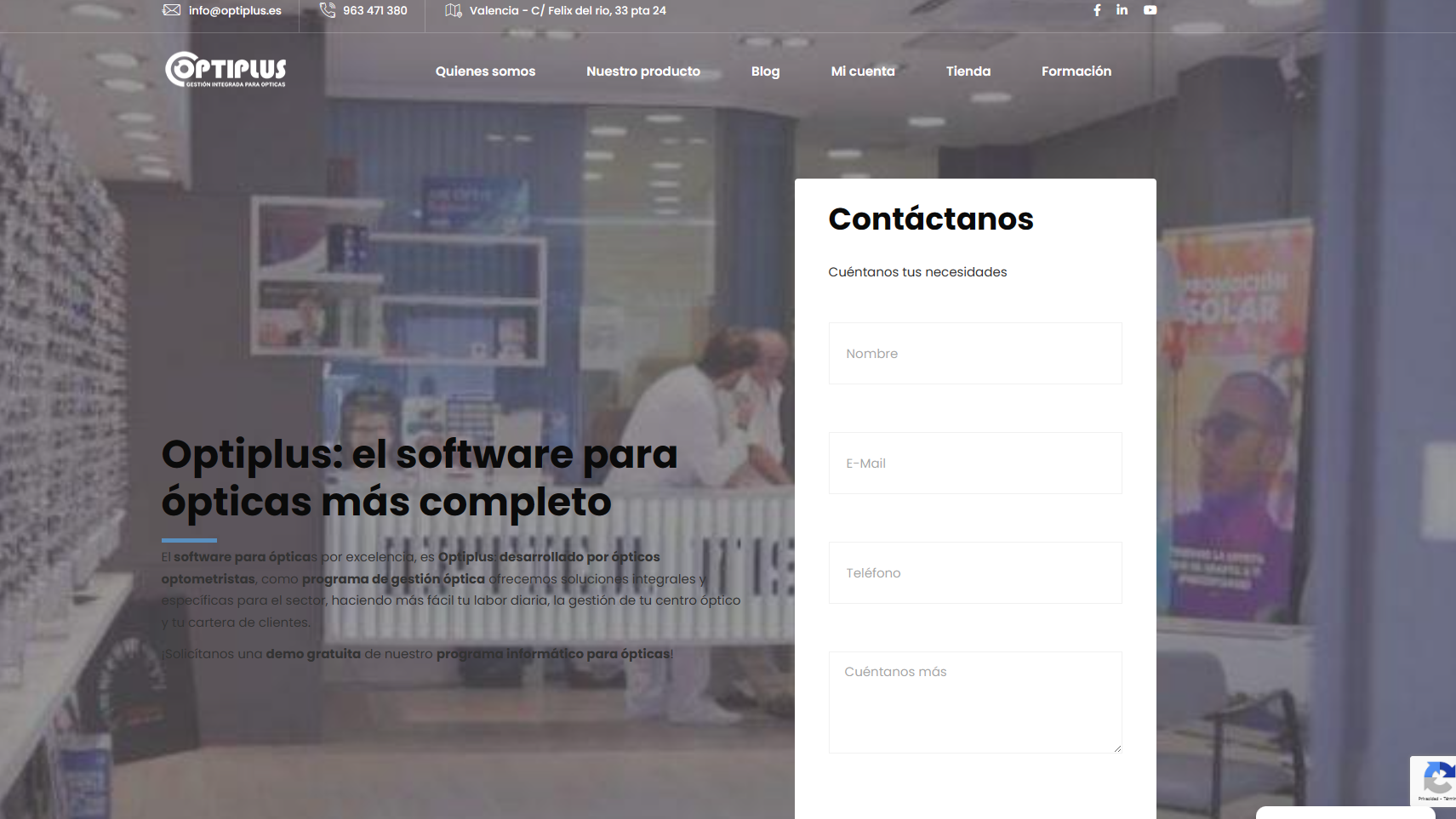Open the Formación menu item
The height and width of the screenshot is (819, 1456).
pos(1076,71)
